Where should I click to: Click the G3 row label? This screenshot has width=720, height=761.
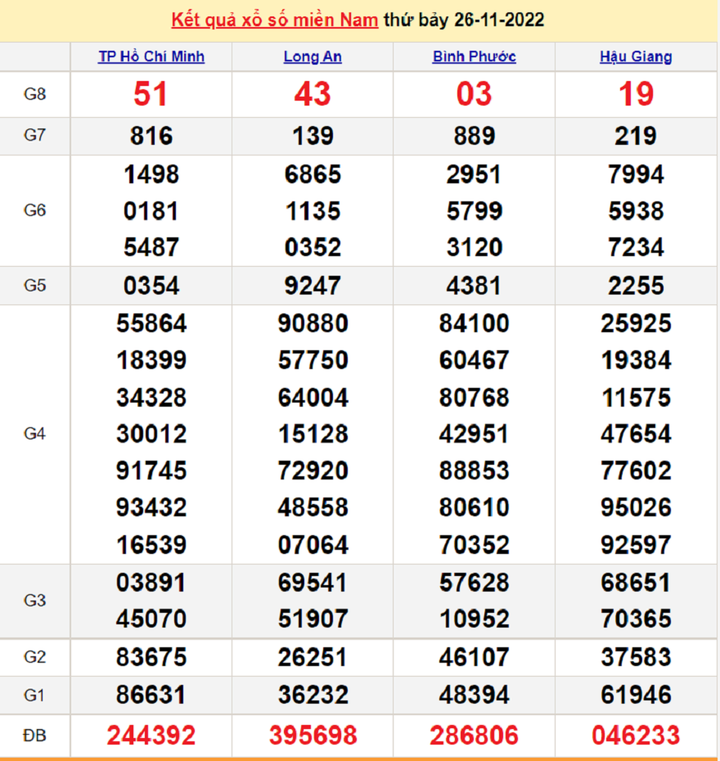point(35,600)
